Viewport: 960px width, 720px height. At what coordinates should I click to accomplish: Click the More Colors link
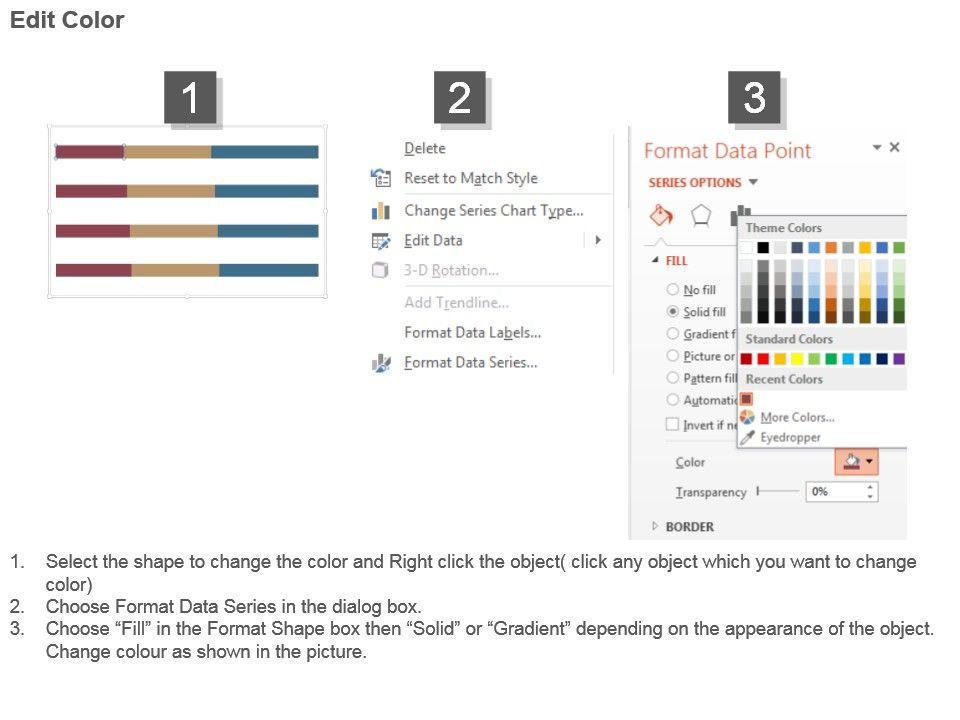tap(797, 417)
